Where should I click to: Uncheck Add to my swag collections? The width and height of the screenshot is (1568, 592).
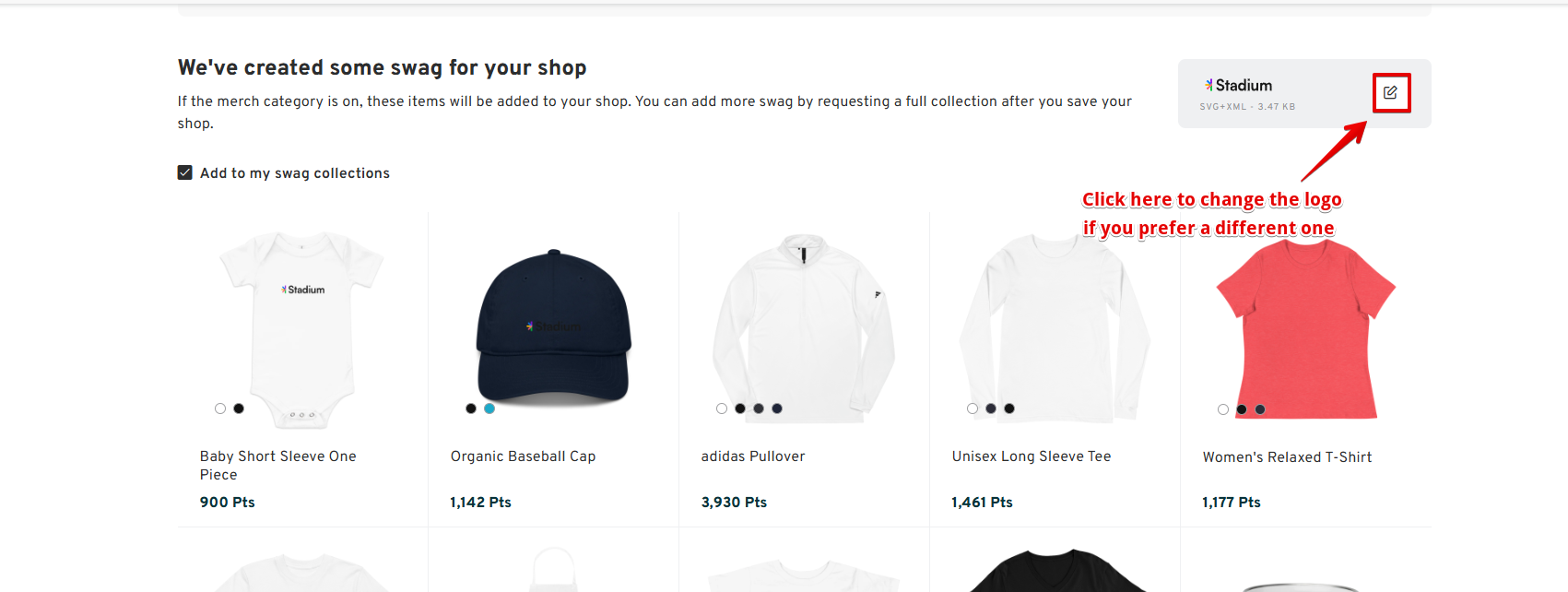click(x=185, y=172)
